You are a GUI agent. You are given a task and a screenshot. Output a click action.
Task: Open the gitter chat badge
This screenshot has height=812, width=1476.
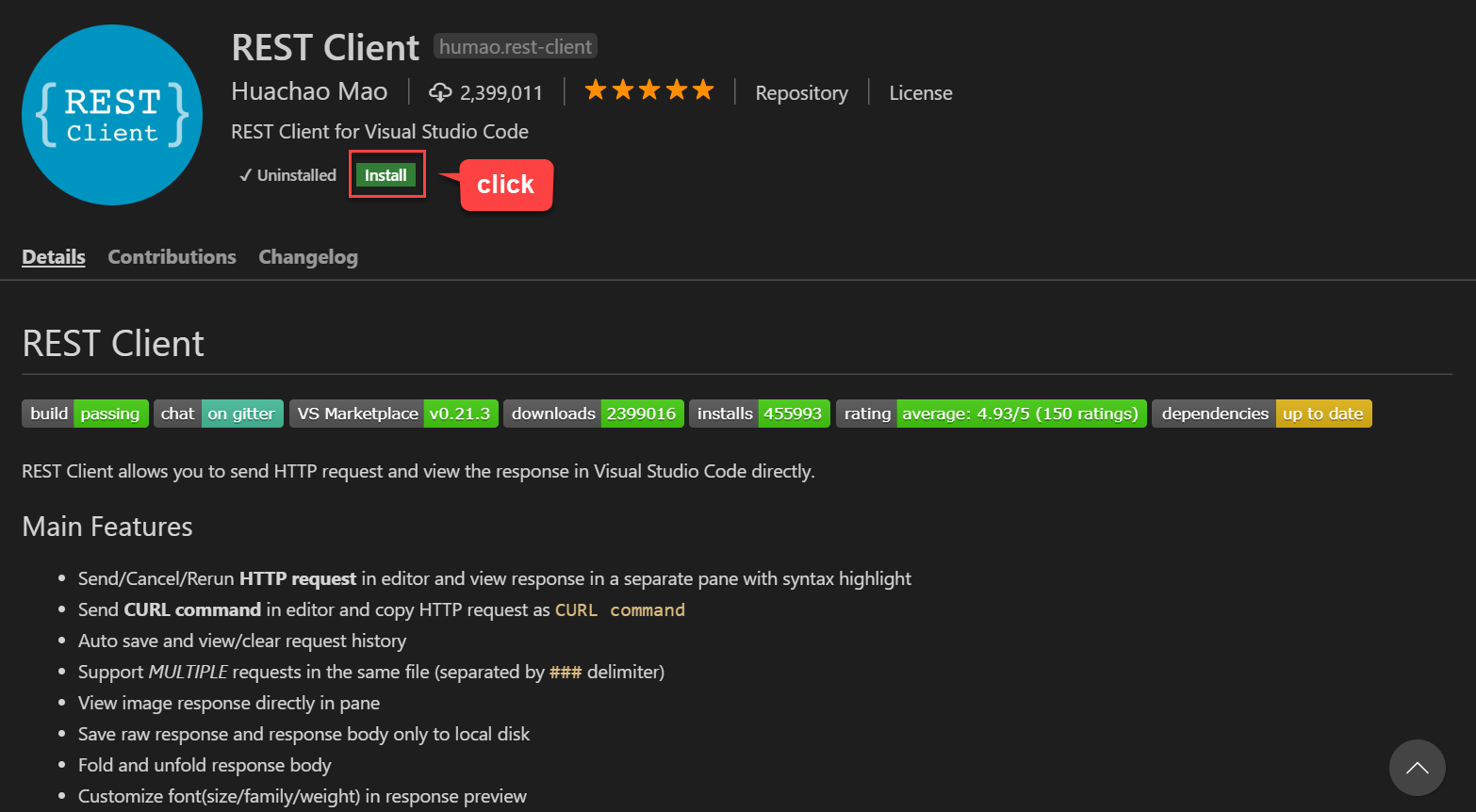tap(218, 413)
